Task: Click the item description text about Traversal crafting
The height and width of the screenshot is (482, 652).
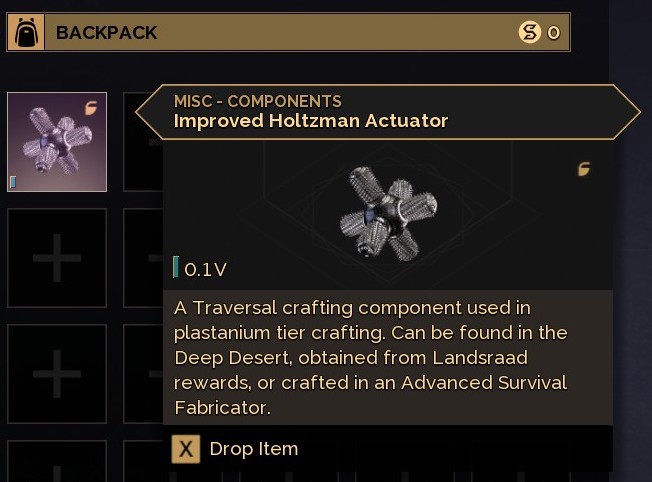Action: click(370, 357)
